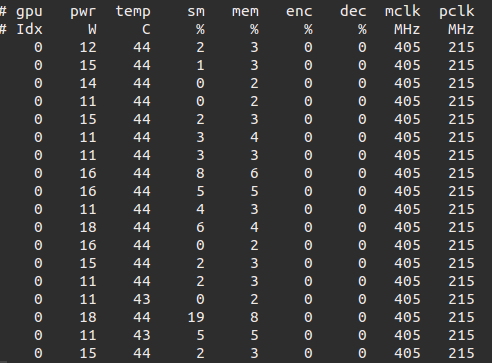Click pwr 18 in the sm 19 row
Viewport: 492px width, 363px height.
88,317
